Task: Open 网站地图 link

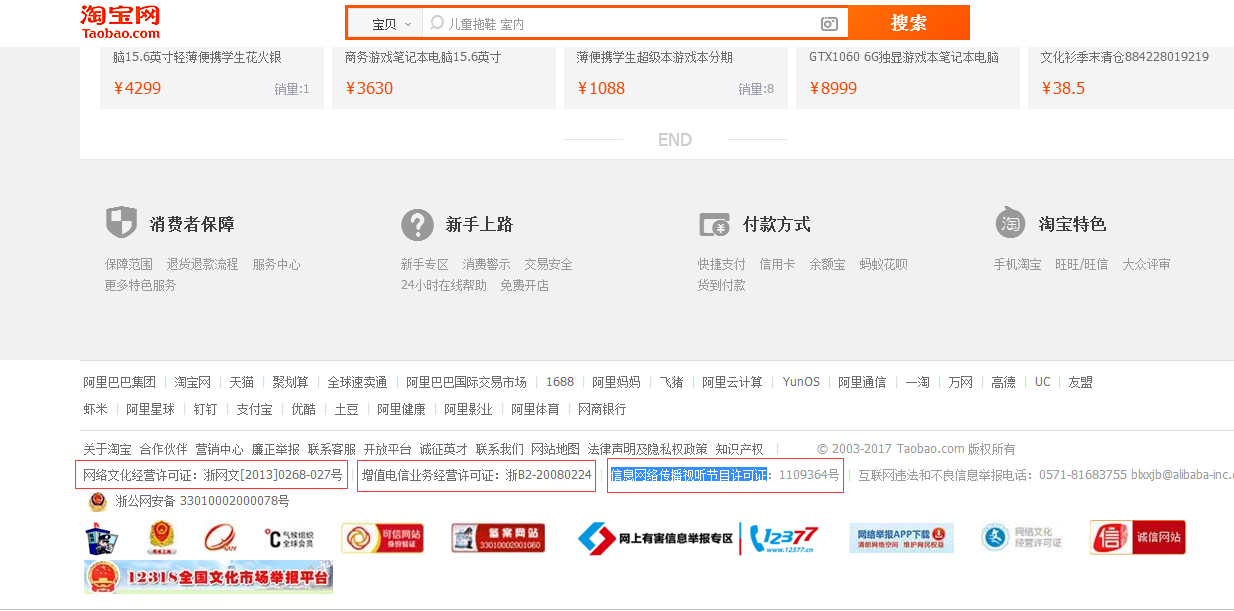Action: pos(555,449)
